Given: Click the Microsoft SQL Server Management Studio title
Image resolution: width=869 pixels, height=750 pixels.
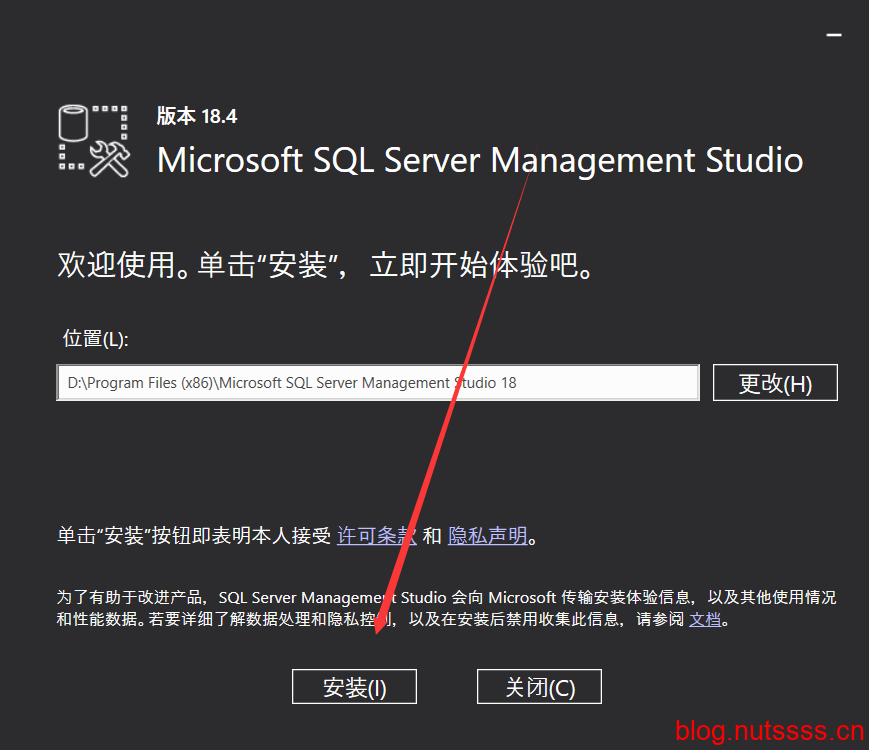Looking at the screenshot, I should (480, 160).
